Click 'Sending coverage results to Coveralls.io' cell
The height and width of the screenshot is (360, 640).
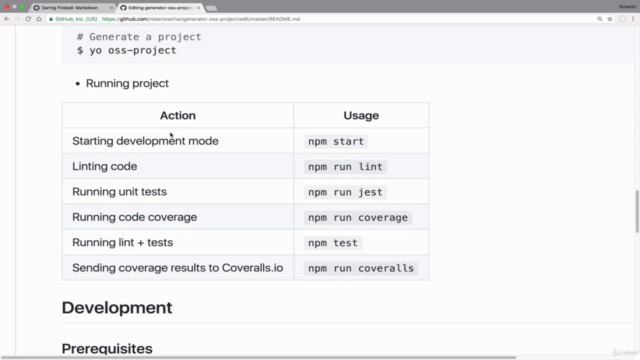point(178,267)
